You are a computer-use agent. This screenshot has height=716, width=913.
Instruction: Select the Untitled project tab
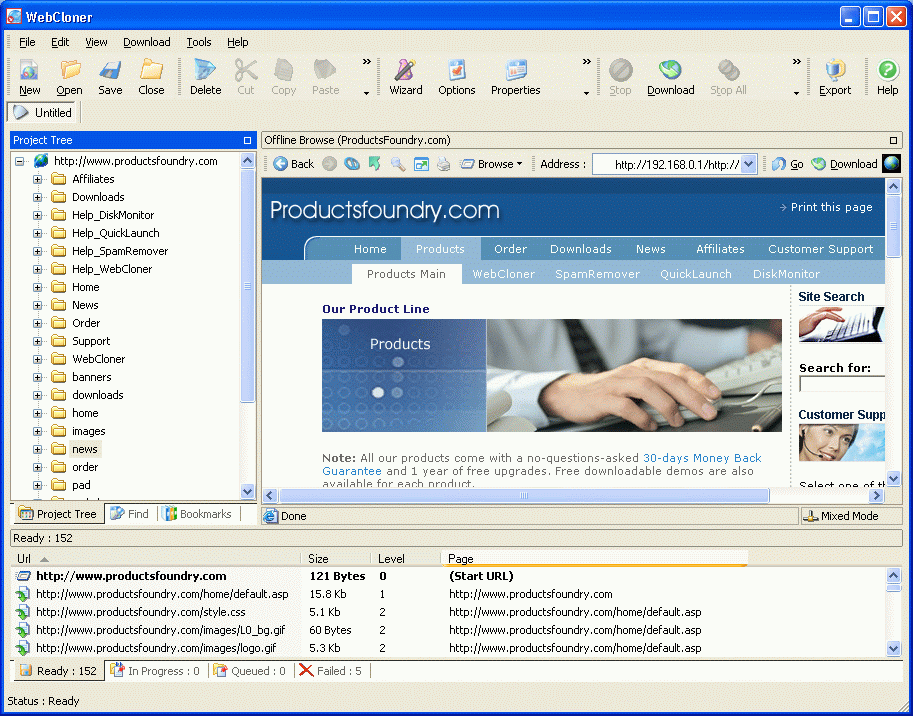(x=43, y=113)
